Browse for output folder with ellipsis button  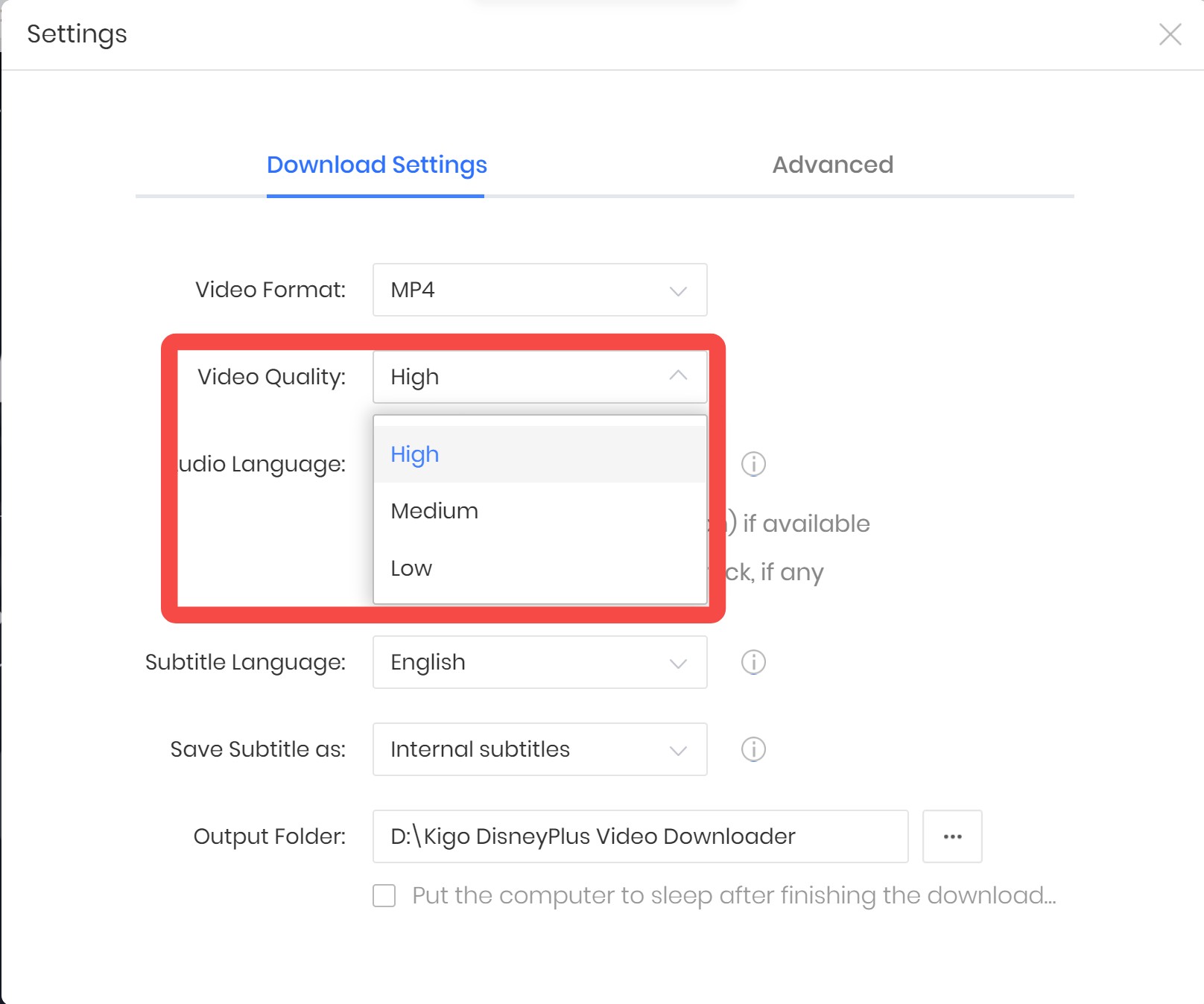point(952,836)
